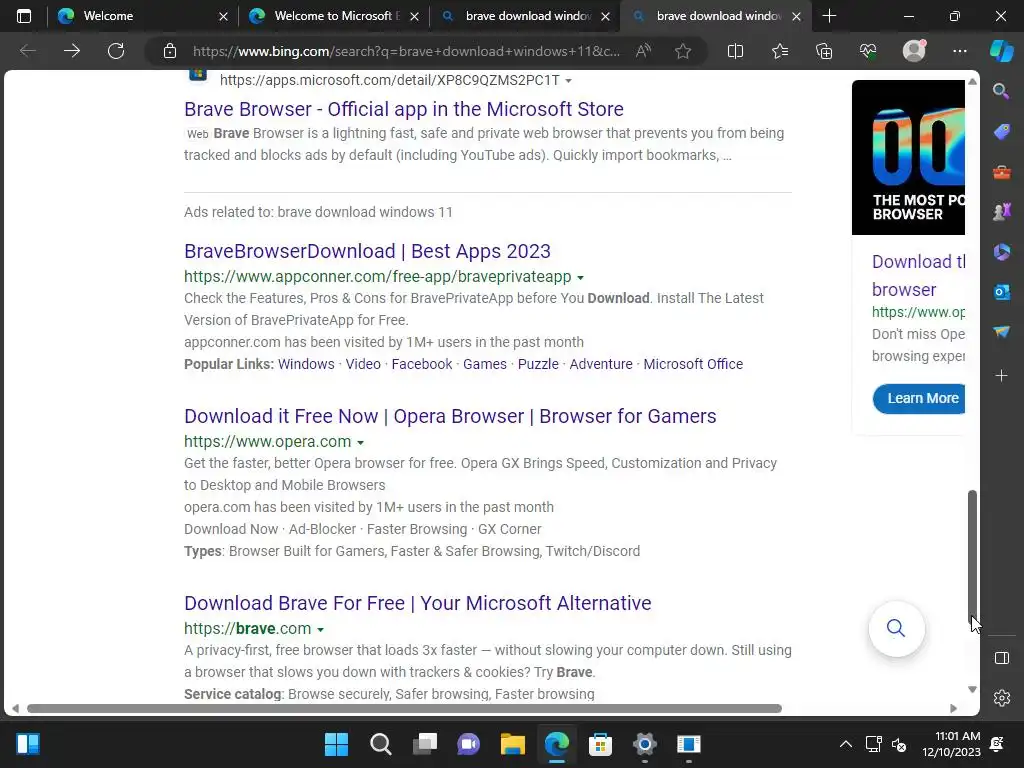Open sidebar Shopping tag icon
The image size is (1024, 768).
pos(1001,132)
